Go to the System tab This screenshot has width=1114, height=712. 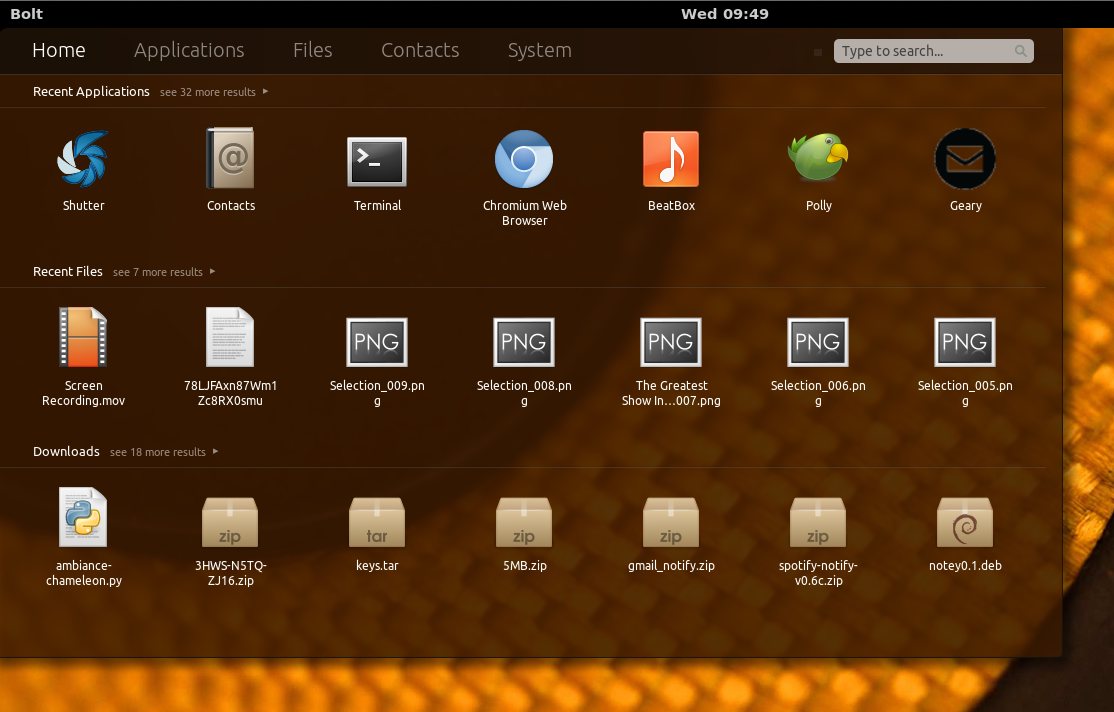click(539, 50)
